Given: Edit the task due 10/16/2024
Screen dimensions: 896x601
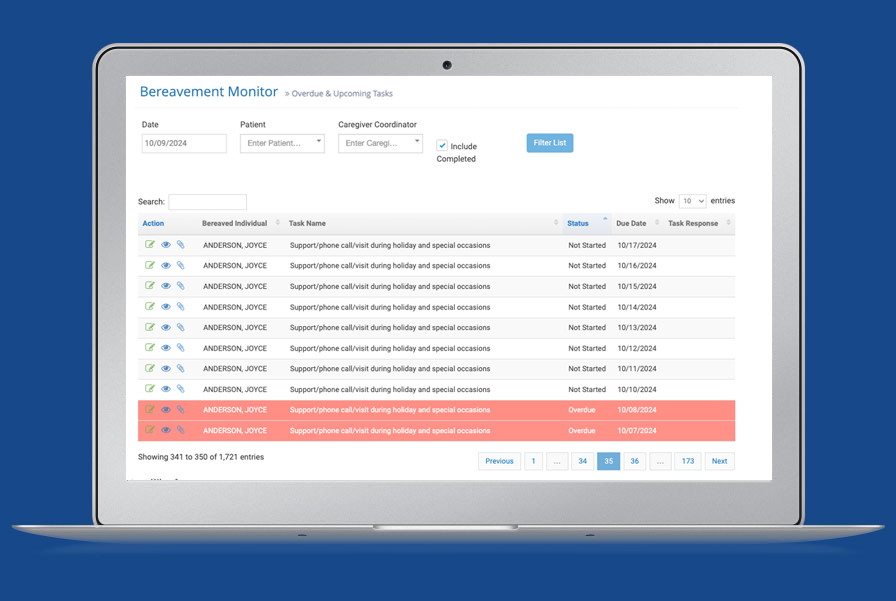Looking at the screenshot, I should [150, 265].
